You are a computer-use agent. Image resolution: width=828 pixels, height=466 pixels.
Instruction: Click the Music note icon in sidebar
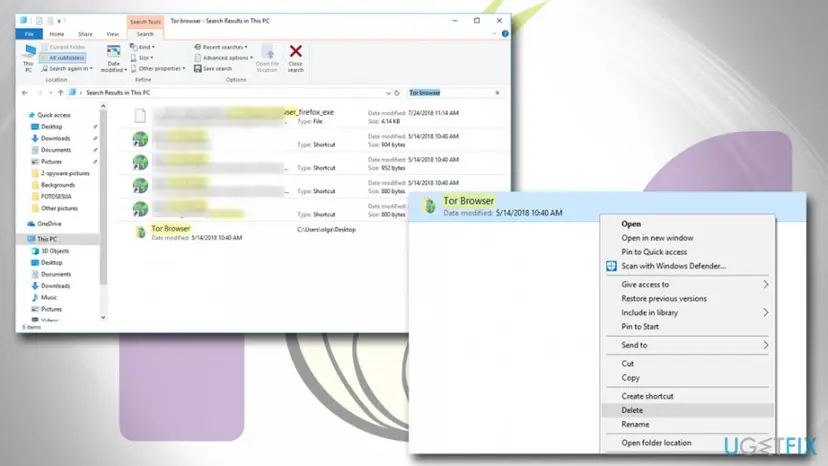tap(35, 297)
